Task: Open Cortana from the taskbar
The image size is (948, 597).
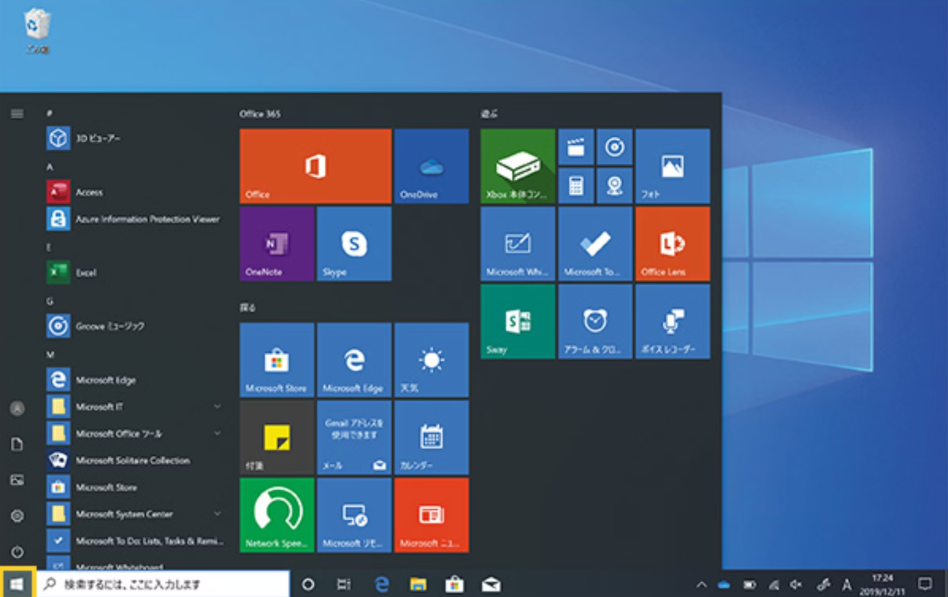Action: click(x=308, y=584)
